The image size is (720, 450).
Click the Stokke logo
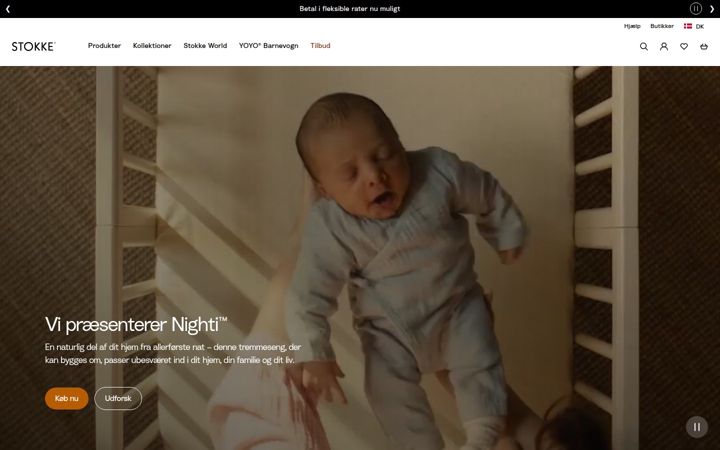point(34,46)
